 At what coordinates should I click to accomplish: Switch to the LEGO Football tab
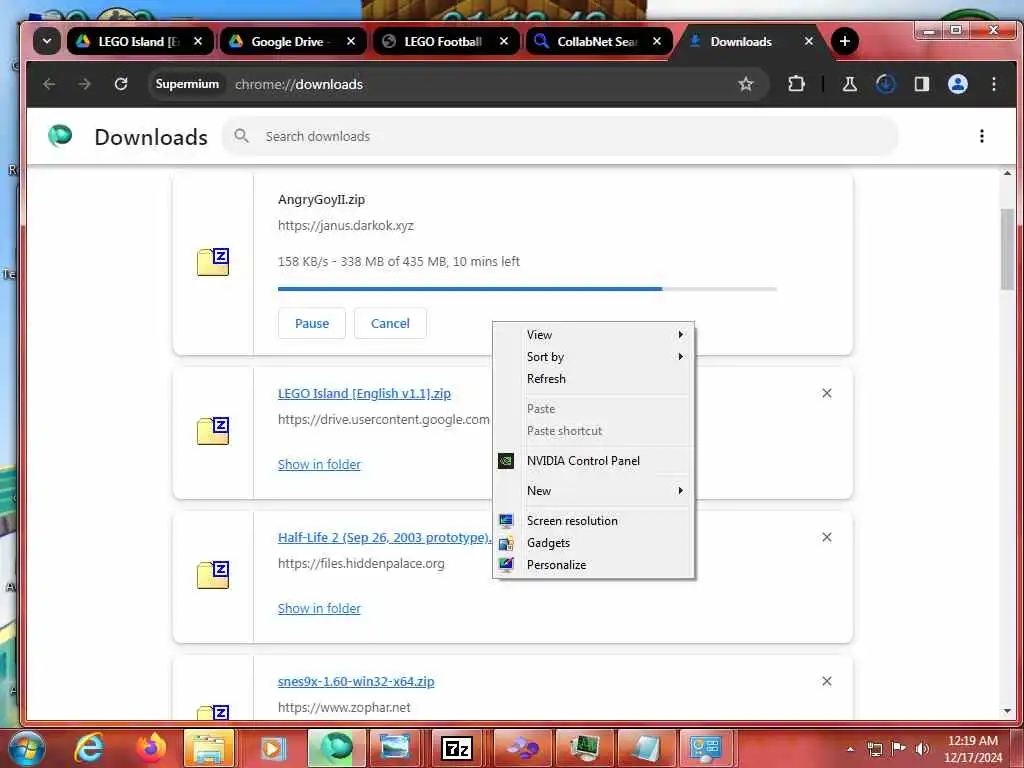pos(446,41)
